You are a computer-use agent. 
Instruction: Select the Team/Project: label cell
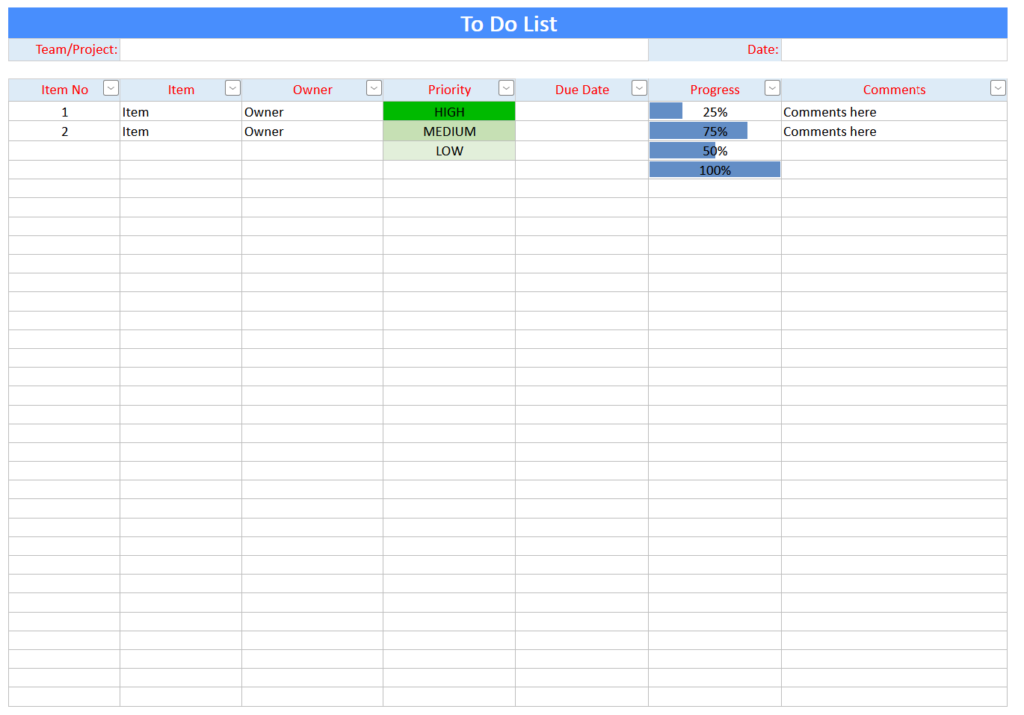64,50
